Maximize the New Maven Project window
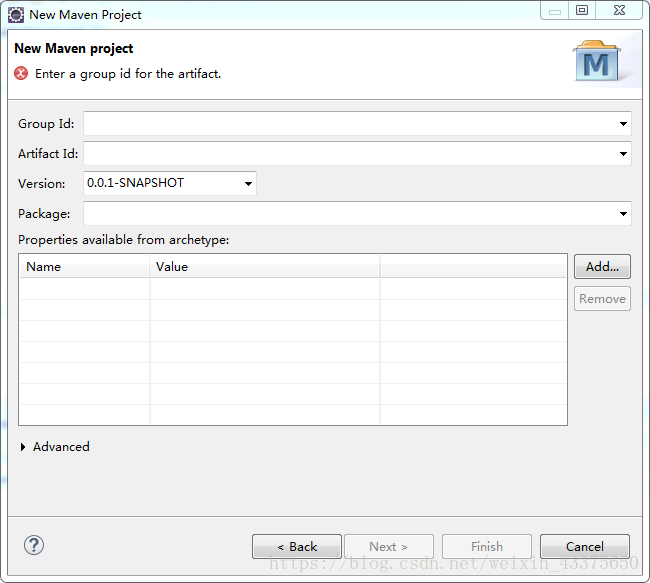This screenshot has height=583, width=650. (582, 10)
